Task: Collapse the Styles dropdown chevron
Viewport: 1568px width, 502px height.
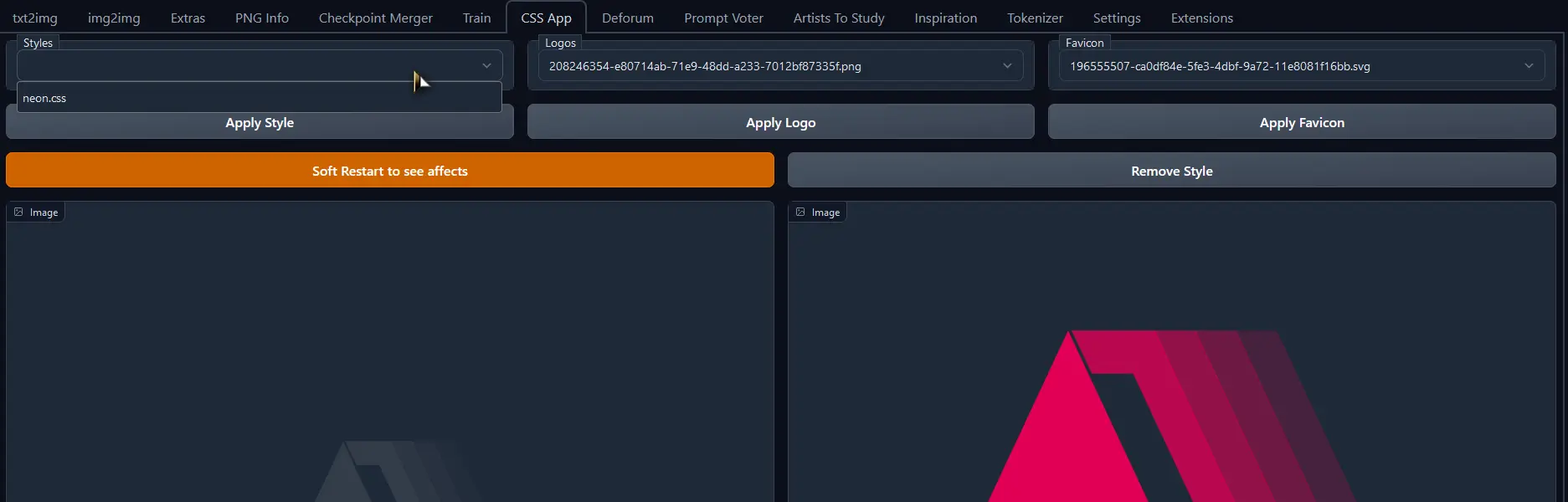Action: point(486,65)
